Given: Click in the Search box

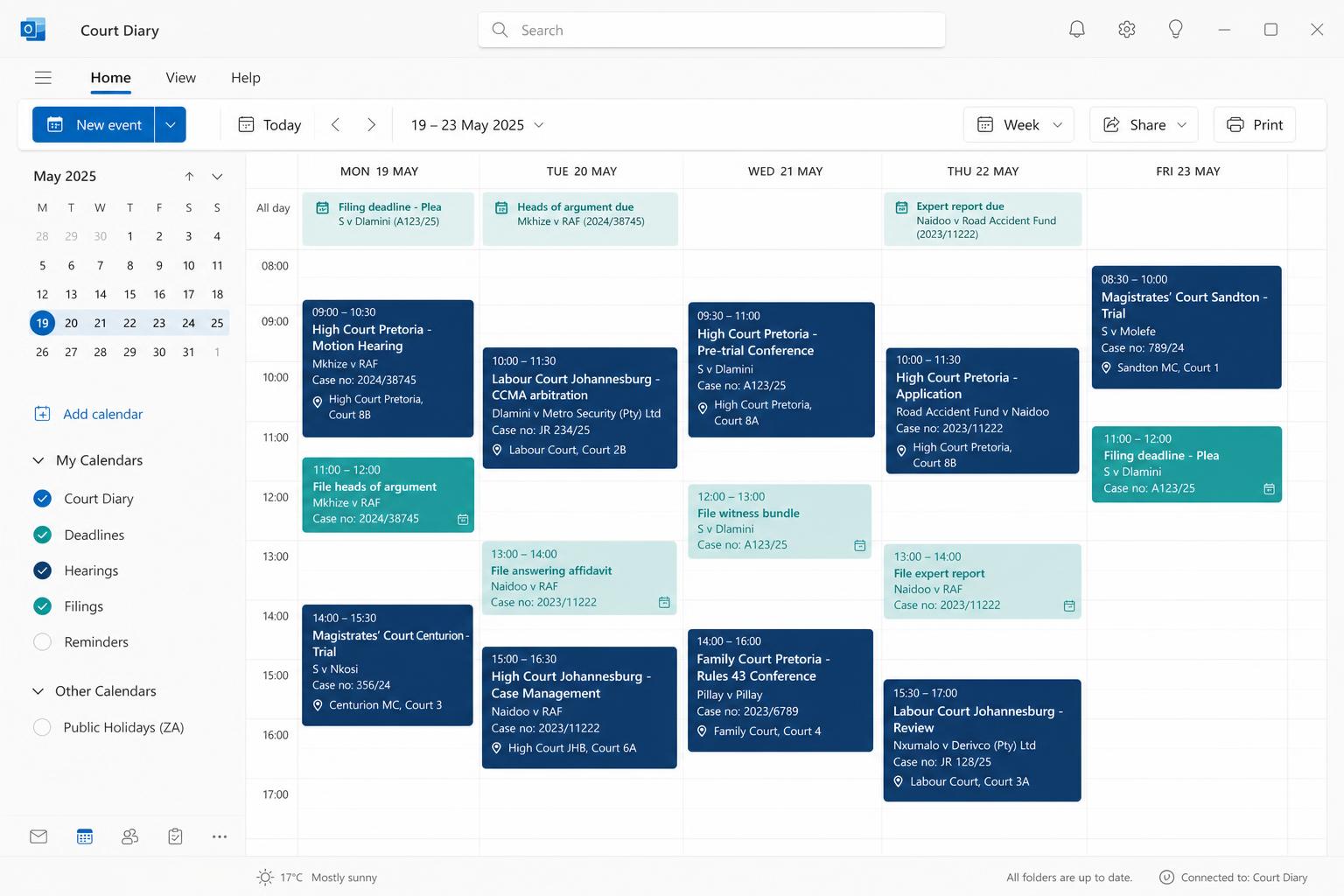Looking at the screenshot, I should tap(711, 30).
